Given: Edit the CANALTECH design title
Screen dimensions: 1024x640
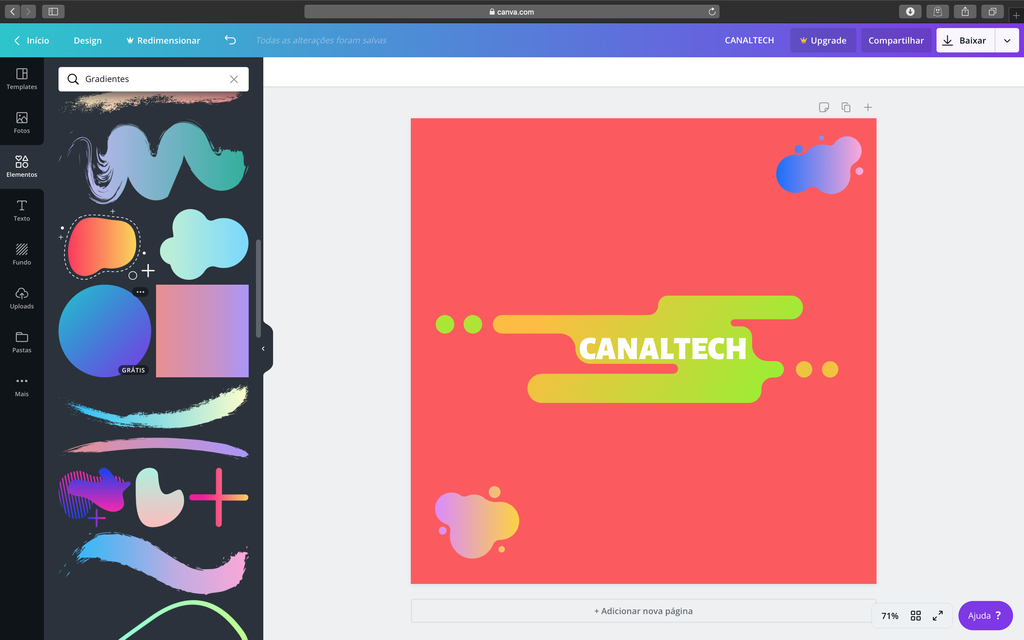Looking at the screenshot, I should [749, 40].
